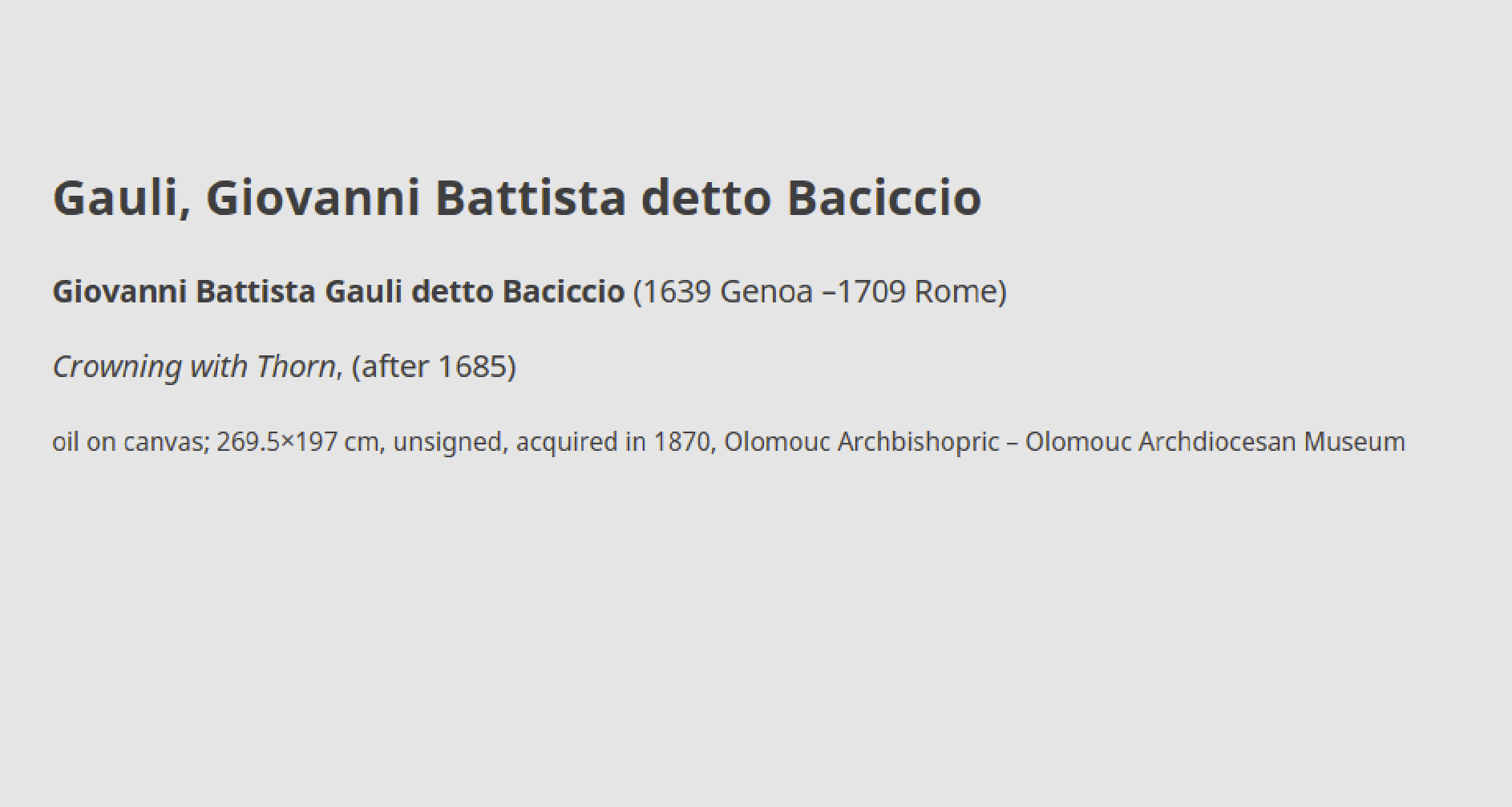This screenshot has width=1512, height=807.
Task: Click the word "detto" in the main heading
Action: tap(706, 198)
